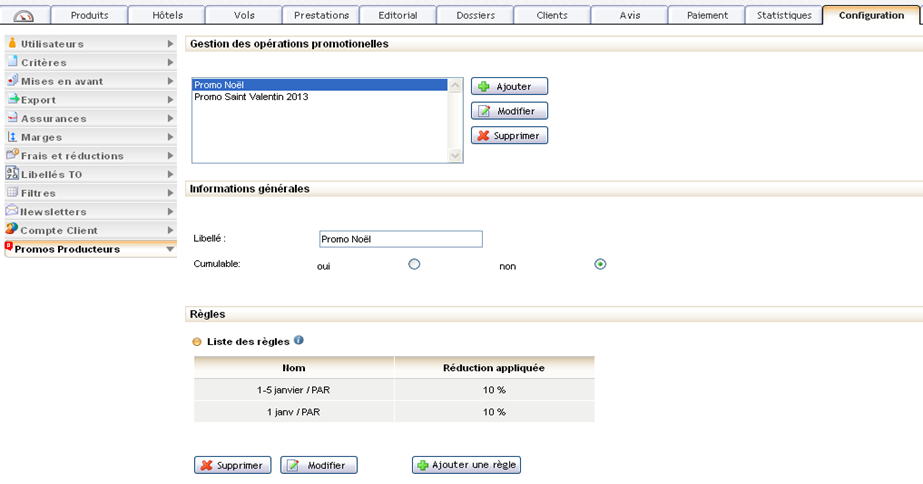The height and width of the screenshot is (484, 923).
Task: Select the 'oui' radio for Cumulable
Action: tap(414, 265)
